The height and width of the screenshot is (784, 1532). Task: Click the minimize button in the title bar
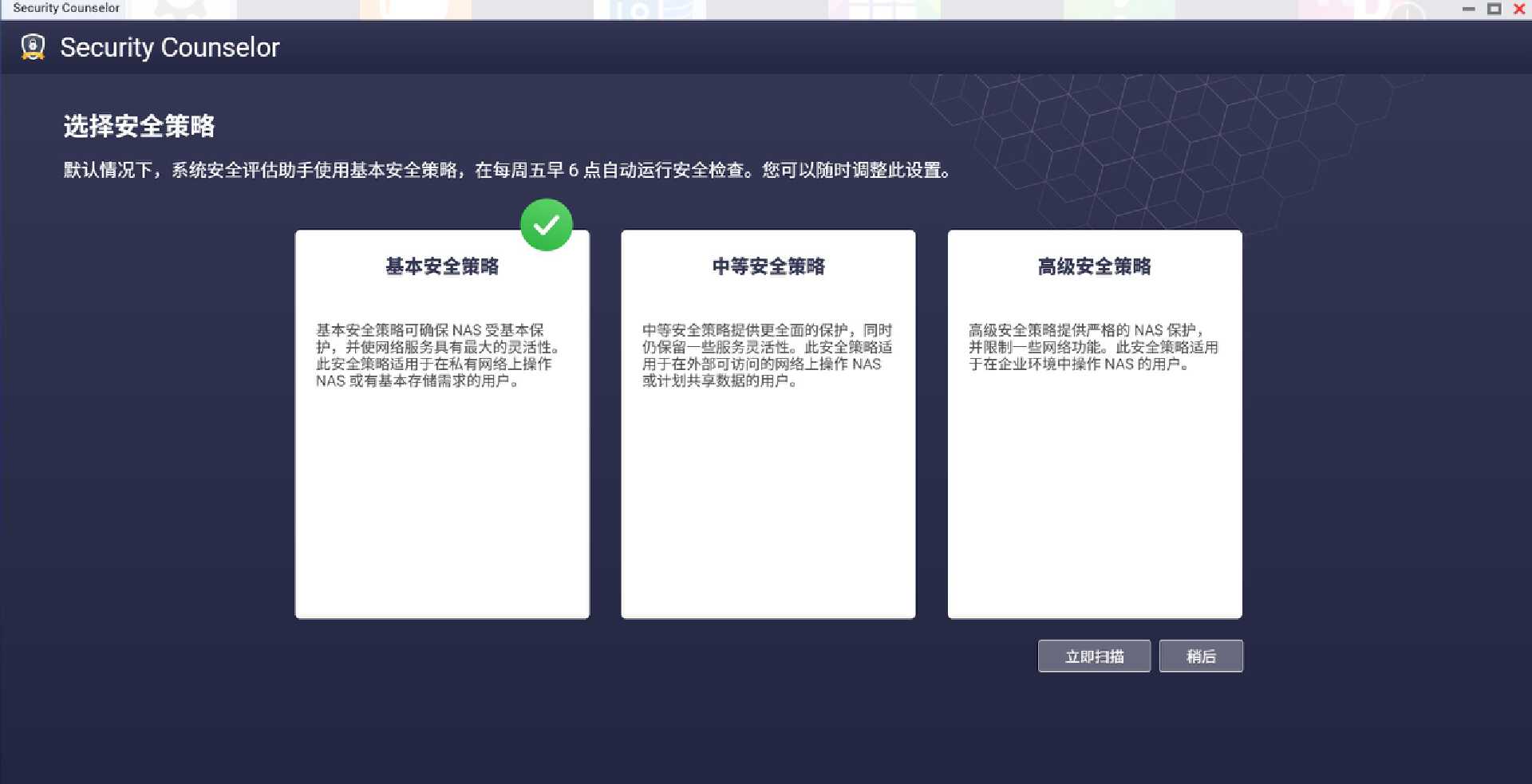(1467, 9)
